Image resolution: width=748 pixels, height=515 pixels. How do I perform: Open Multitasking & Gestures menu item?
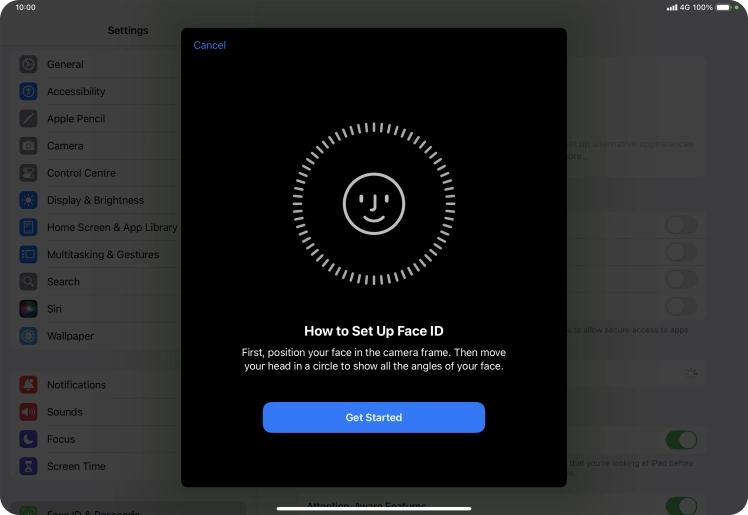click(102, 255)
